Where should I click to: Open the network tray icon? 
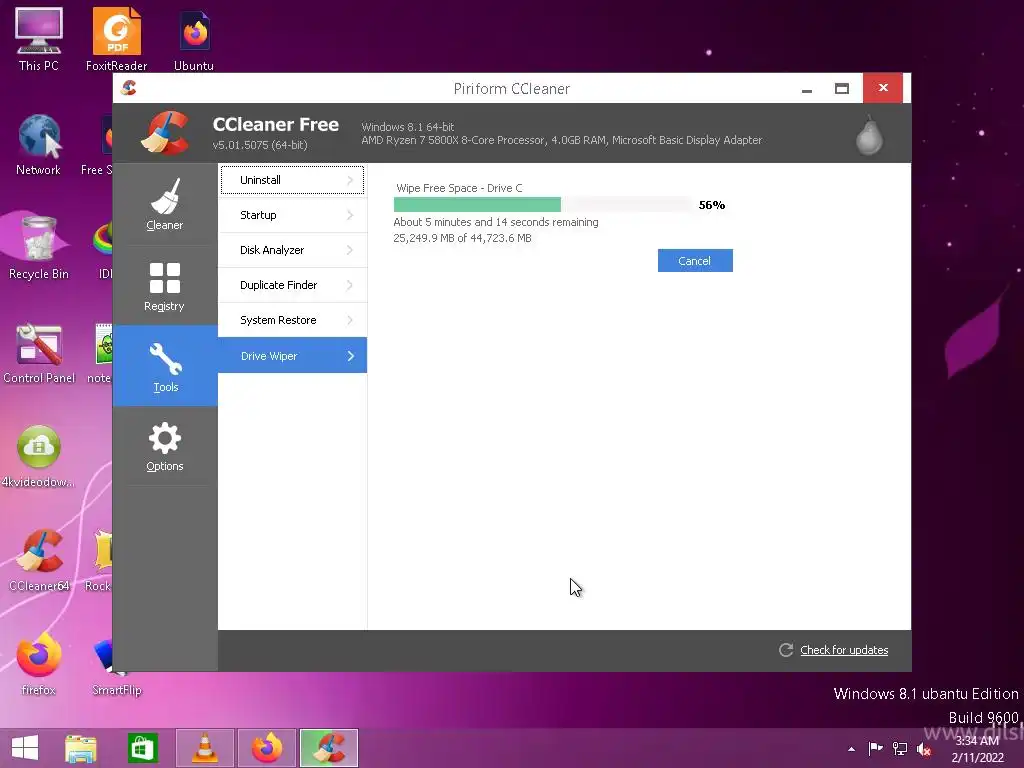coord(900,748)
